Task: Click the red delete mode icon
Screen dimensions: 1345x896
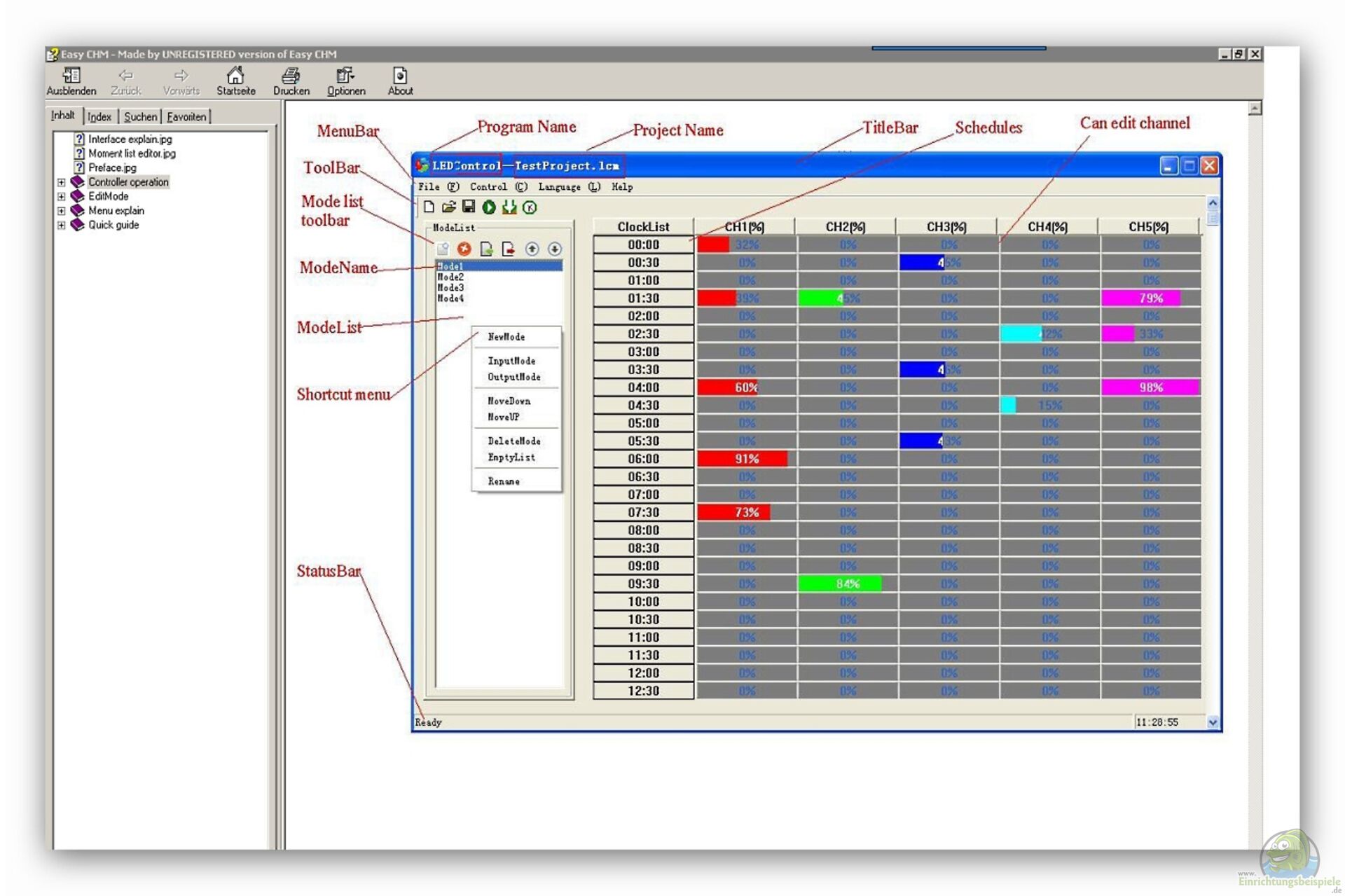Action: [464, 249]
